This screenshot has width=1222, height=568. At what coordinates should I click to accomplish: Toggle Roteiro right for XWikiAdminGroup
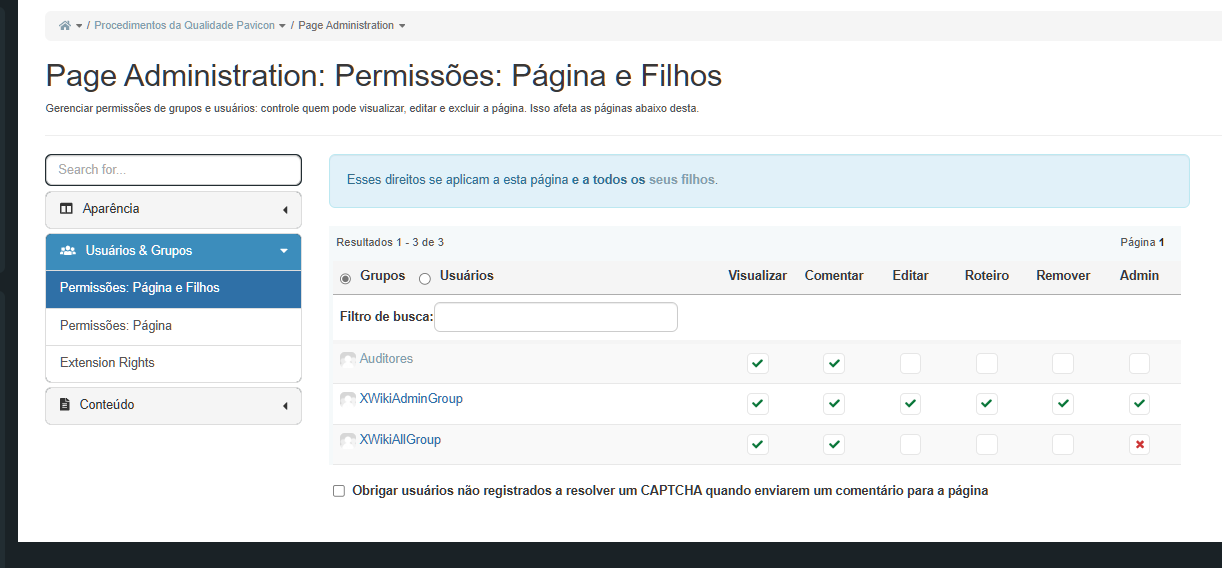tap(987, 404)
